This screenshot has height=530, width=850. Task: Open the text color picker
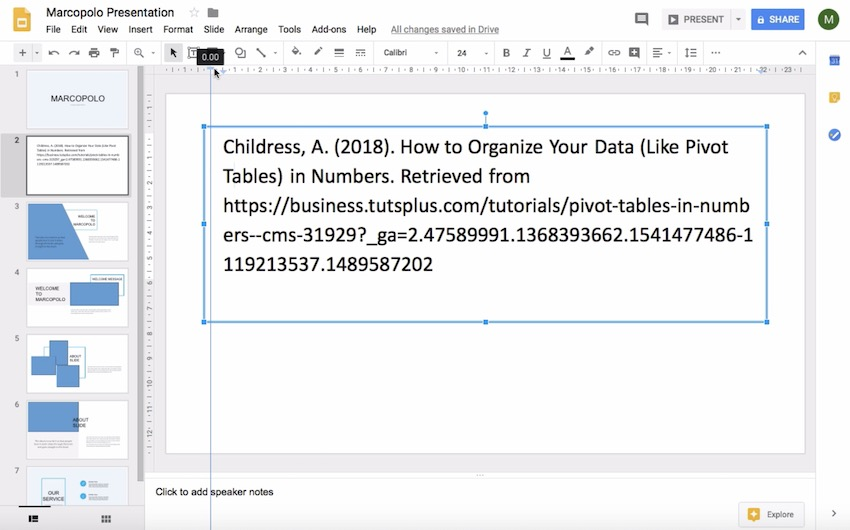click(567, 53)
